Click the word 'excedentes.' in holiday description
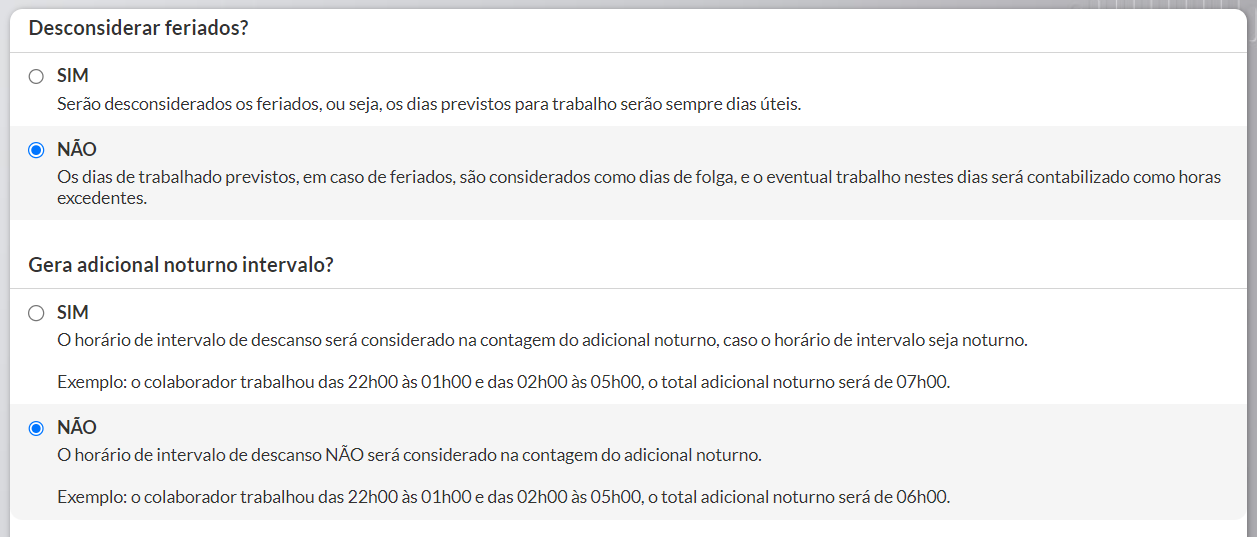The image size is (1257, 537). click(102, 198)
